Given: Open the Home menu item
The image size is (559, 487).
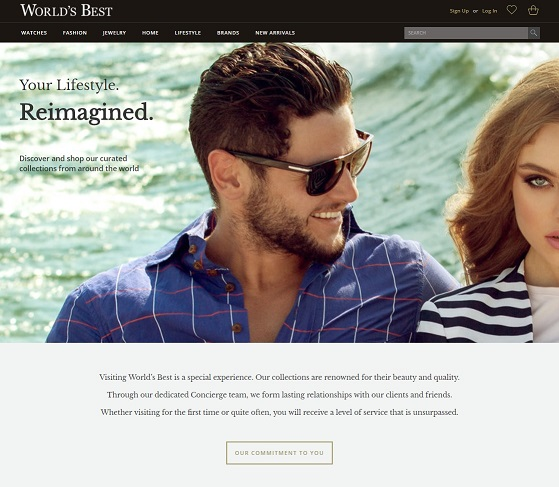Looking at the screenshot, I should click(x=150, y=33).
